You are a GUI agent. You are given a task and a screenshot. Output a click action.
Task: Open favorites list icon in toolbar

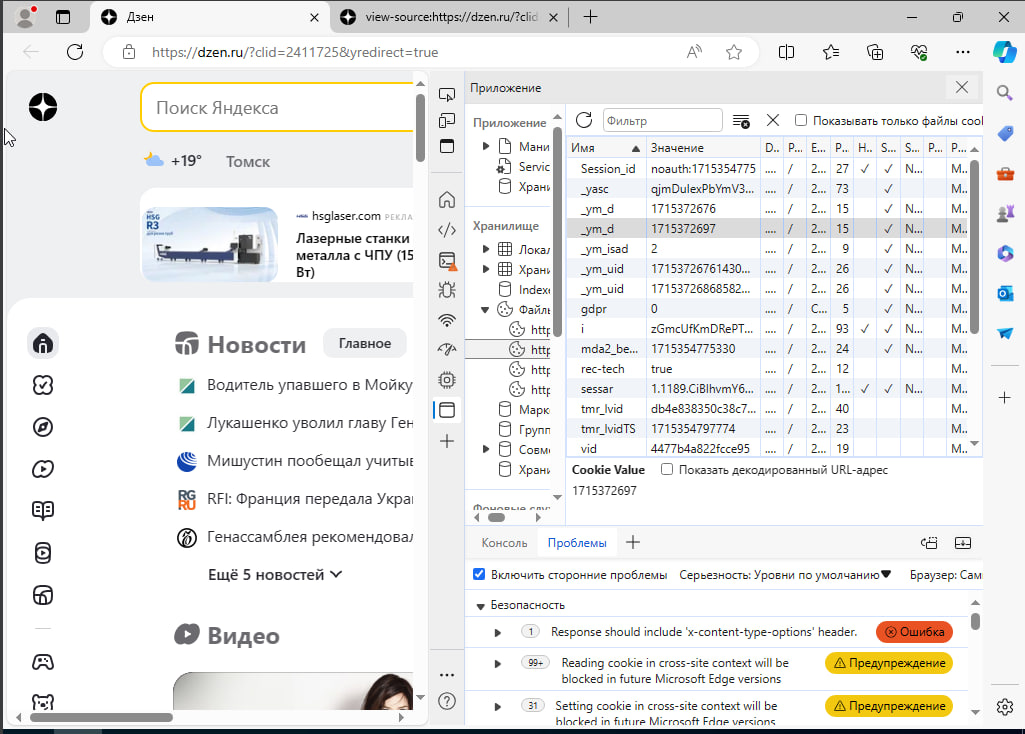tap(831, 52)
